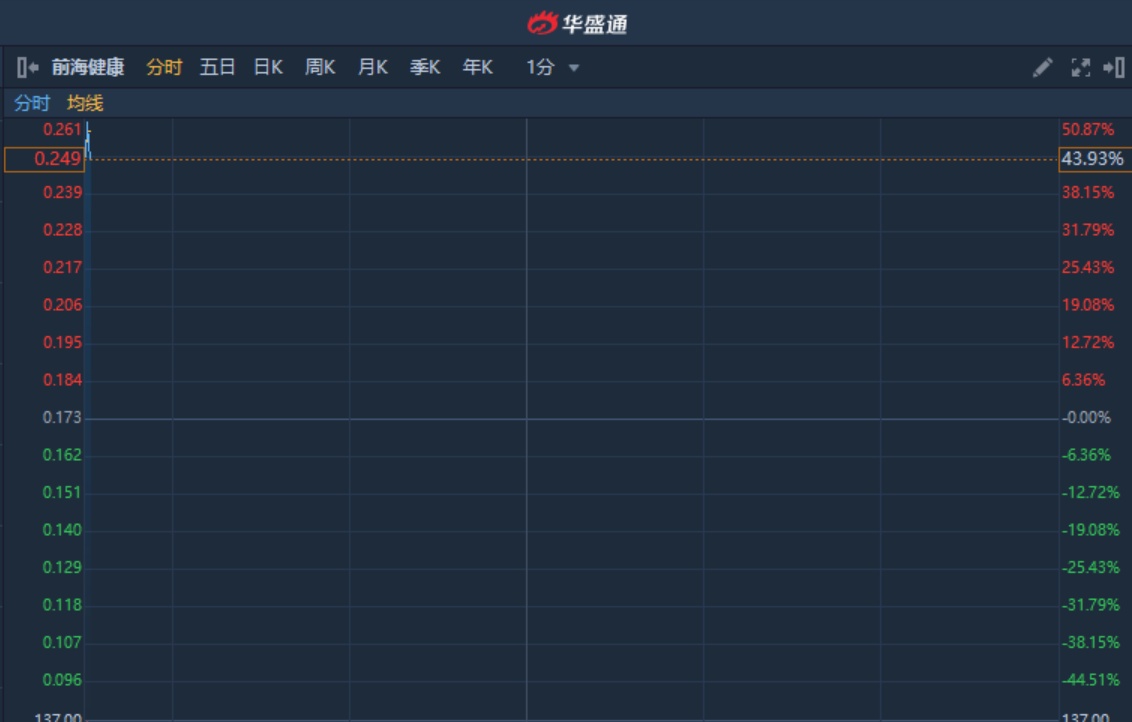
Task: Click the 0.228 price axis value
Action: [63, 230]
